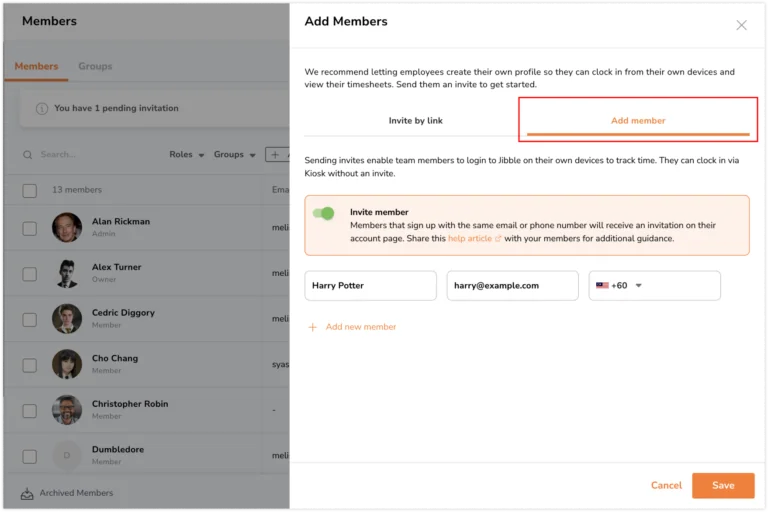768x512 pixels.
Task: Open Dumbledore's placeholder avatar
Action: 67,455
